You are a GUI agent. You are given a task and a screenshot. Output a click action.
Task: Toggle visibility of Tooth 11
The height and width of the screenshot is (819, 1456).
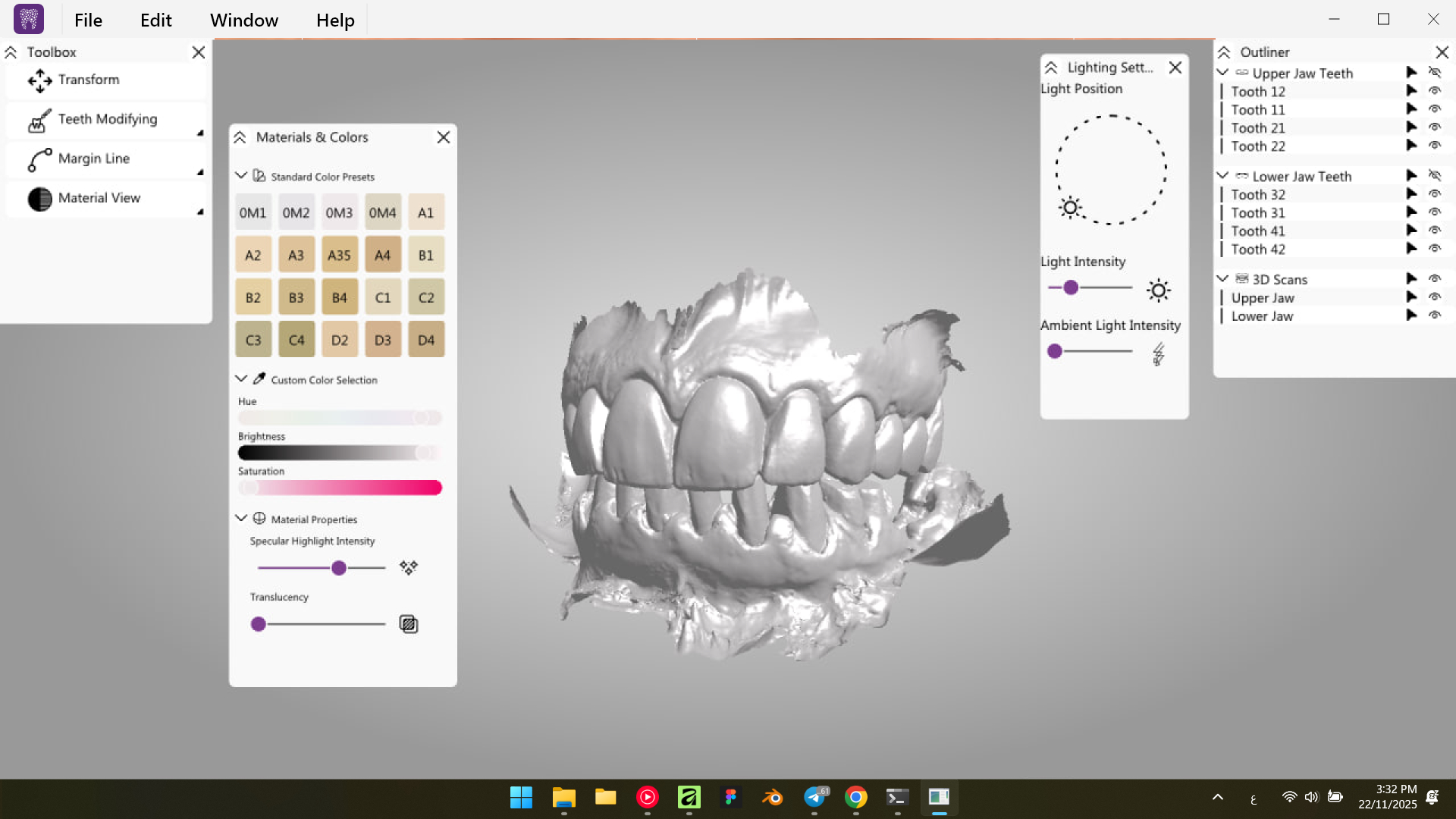pyautogui.click(x=1434, y=109)
